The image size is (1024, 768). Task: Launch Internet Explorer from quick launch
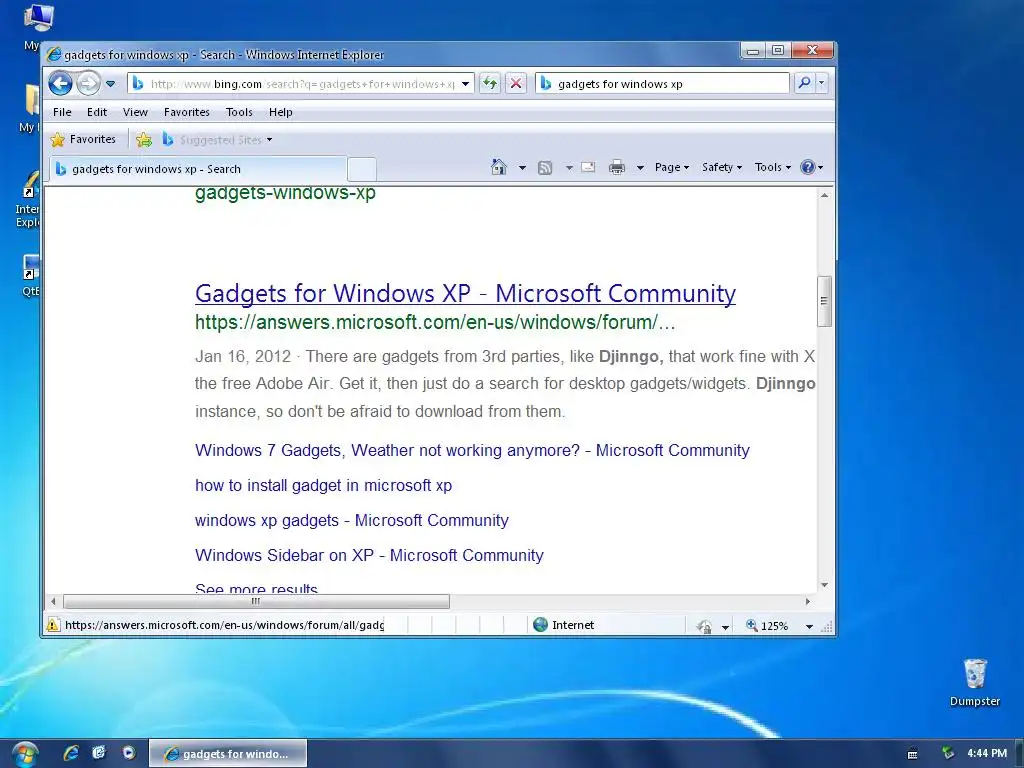click(x=71, y=754)
